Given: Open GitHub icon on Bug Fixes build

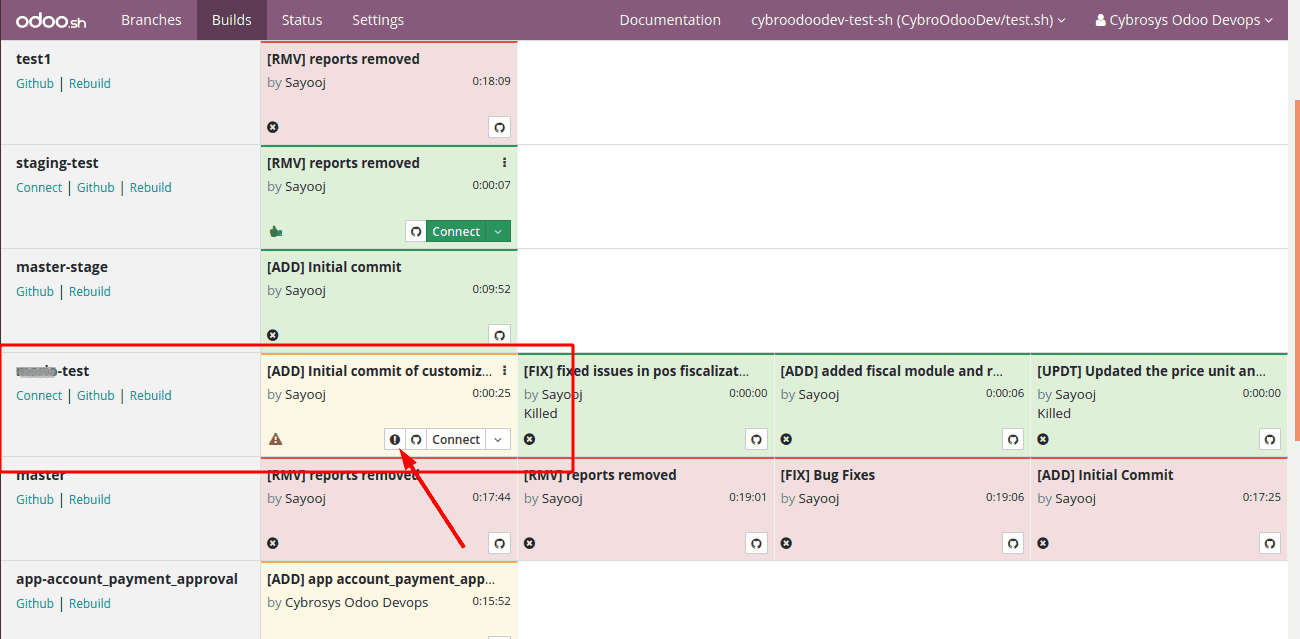Looking at the screenshot, I should [1013, 543].
